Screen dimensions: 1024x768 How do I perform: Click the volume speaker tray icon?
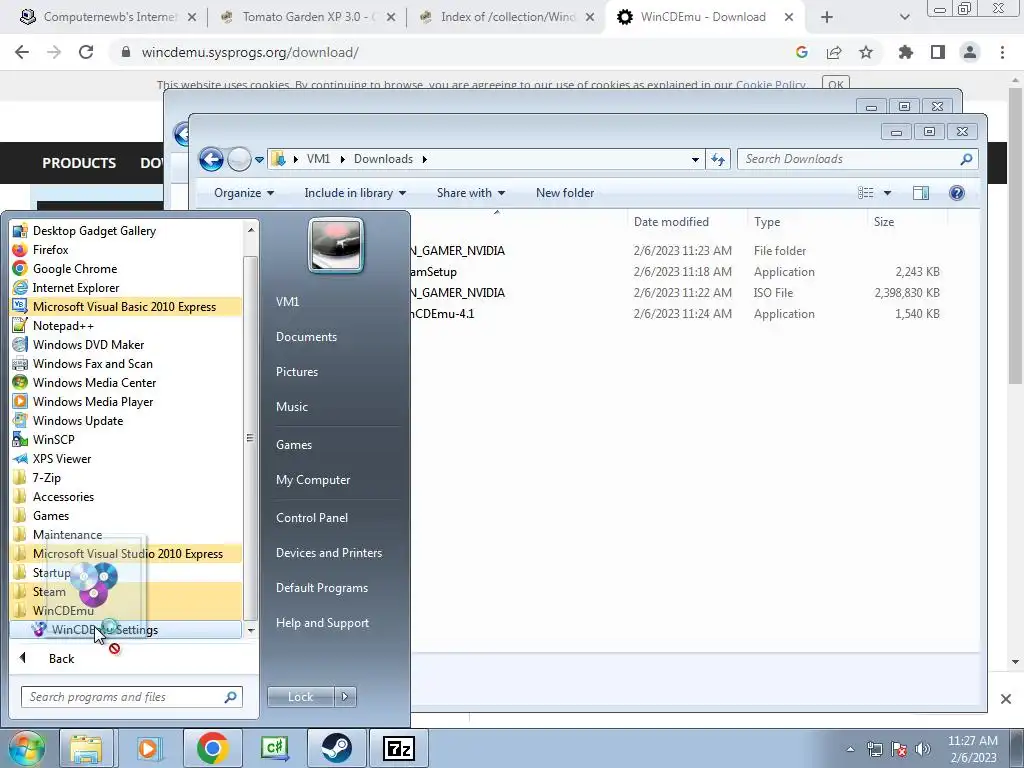tap(923, 749)
